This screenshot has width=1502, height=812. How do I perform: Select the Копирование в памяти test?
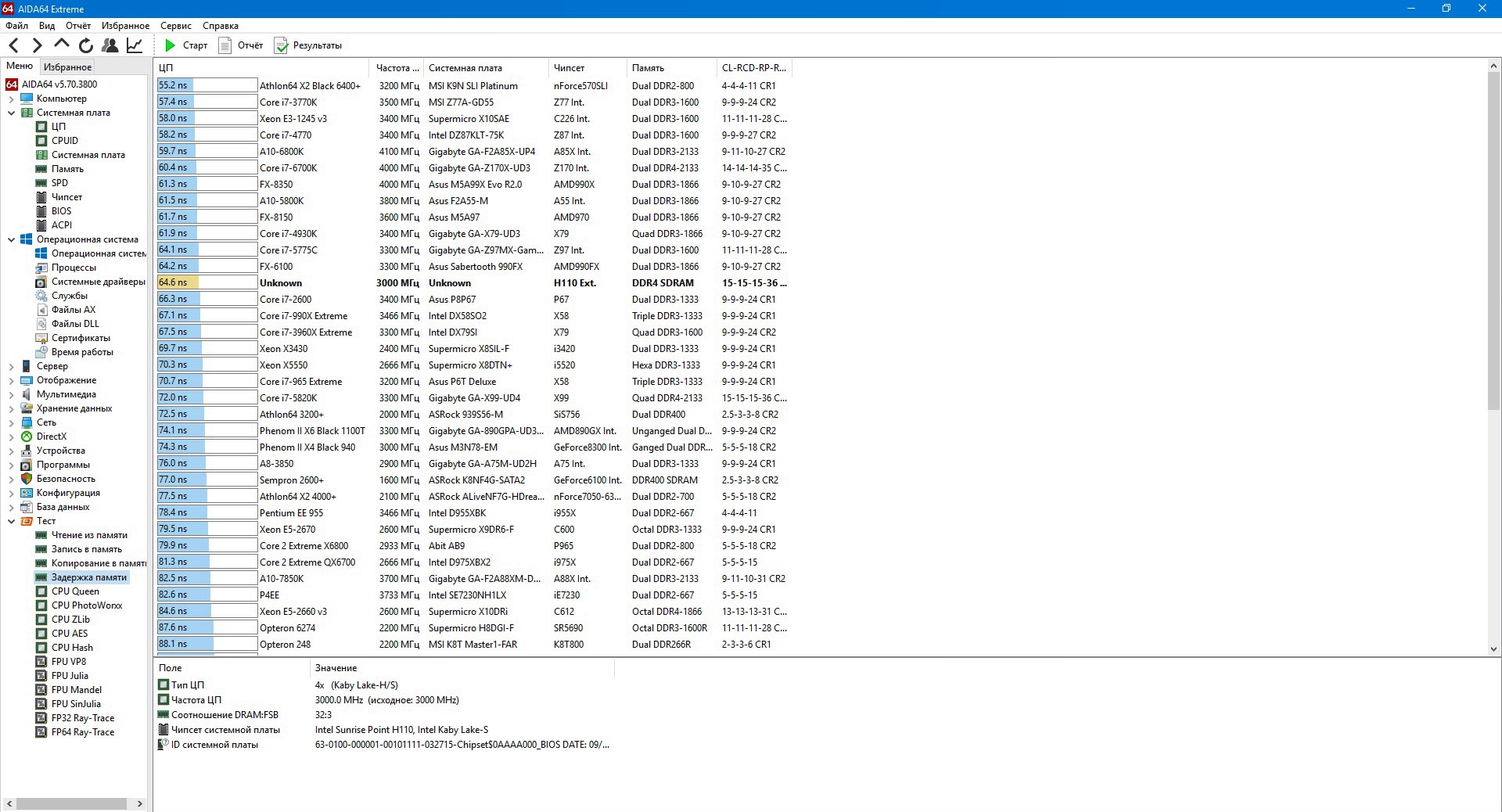point(91,563)
